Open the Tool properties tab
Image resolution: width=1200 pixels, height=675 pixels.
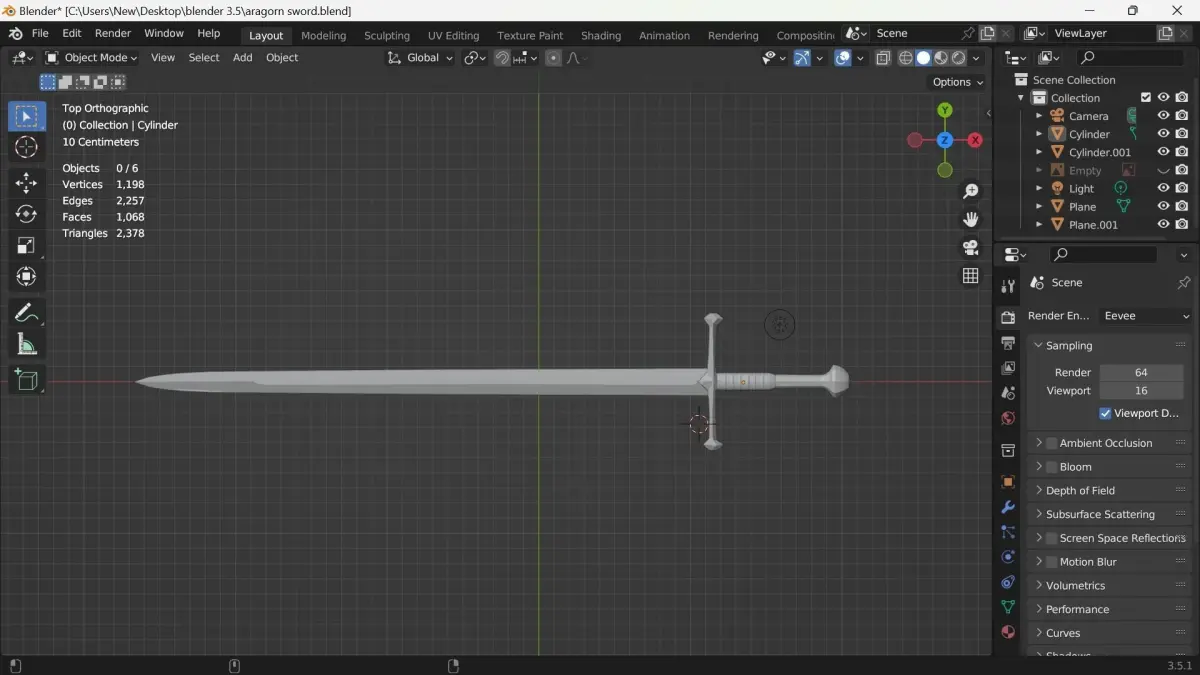1008,286
